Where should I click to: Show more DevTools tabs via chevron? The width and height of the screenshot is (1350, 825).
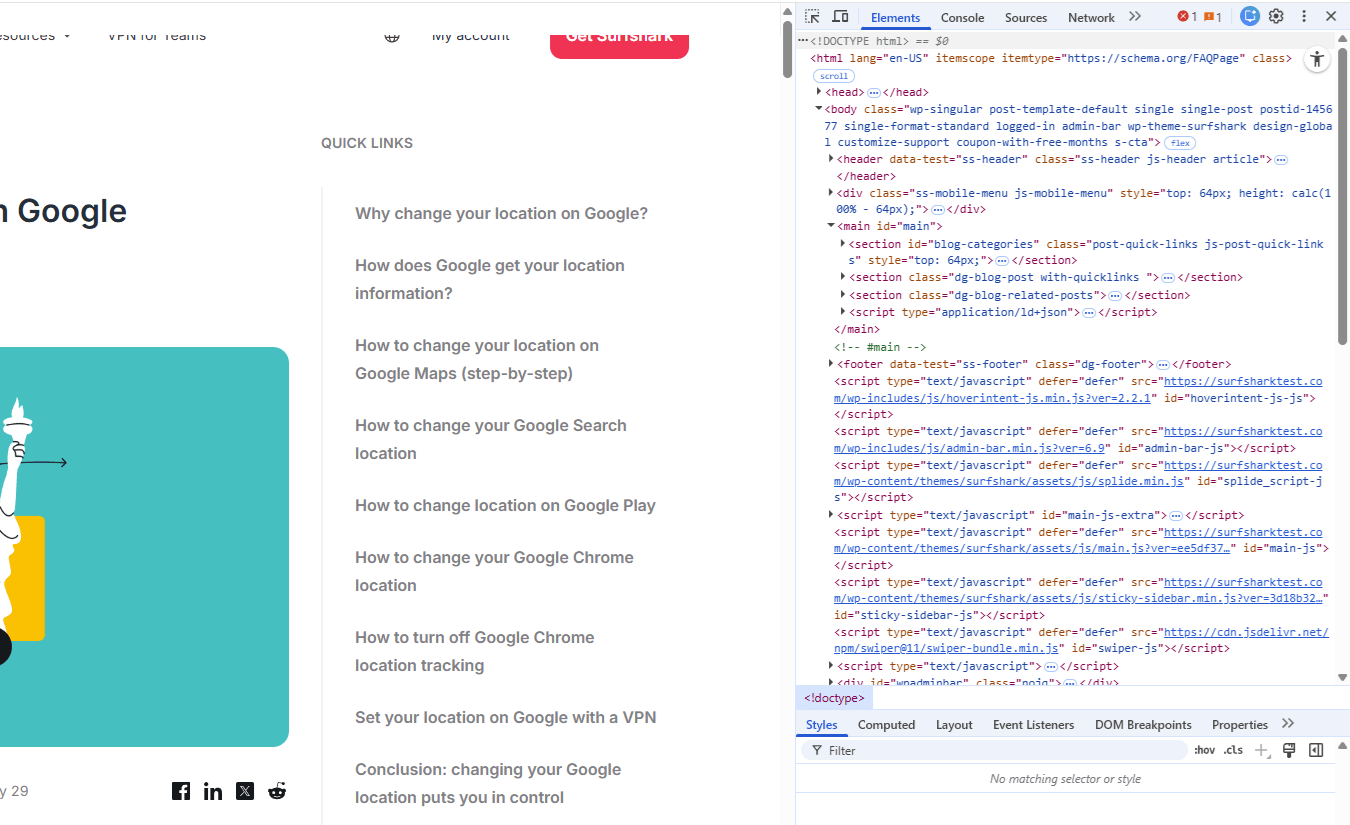click(1135, 17)
